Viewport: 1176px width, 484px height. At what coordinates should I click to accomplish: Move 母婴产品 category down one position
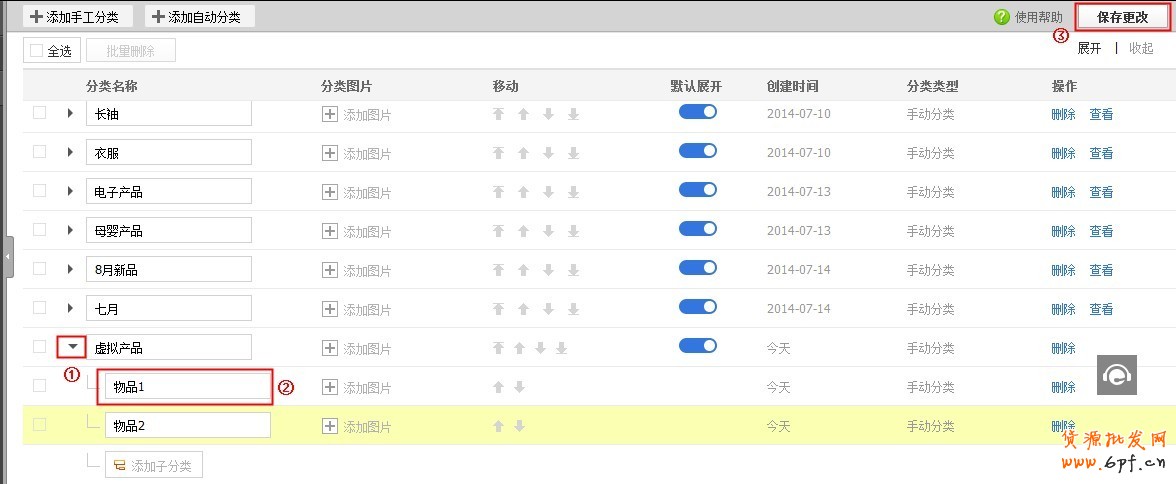(x=547, y=231)
